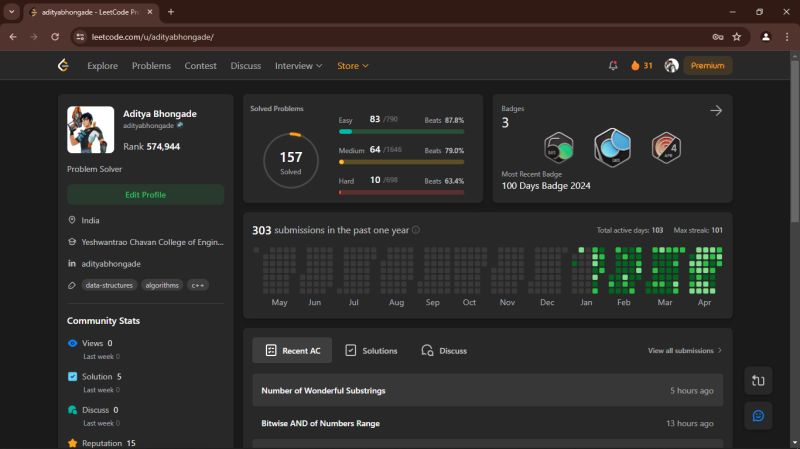
Task: Click the Hard progress bar
Action: [401, 192]
